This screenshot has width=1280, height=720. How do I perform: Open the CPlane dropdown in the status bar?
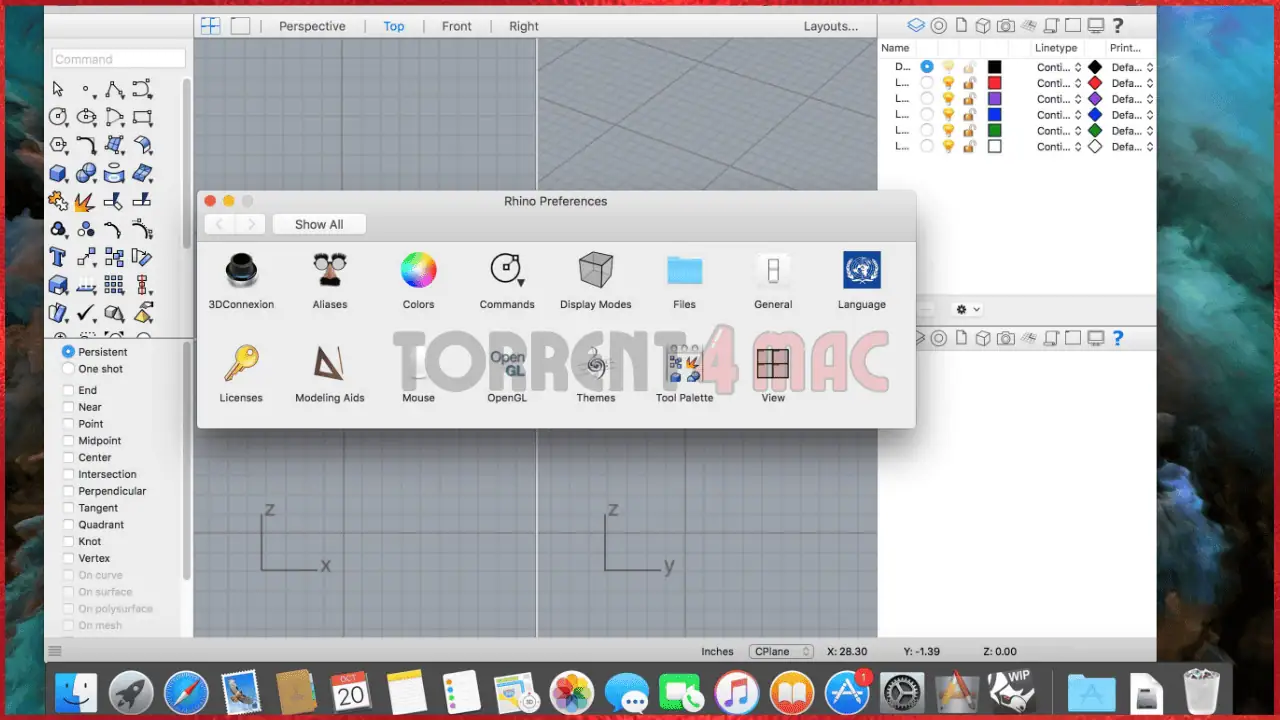[781, 651]
